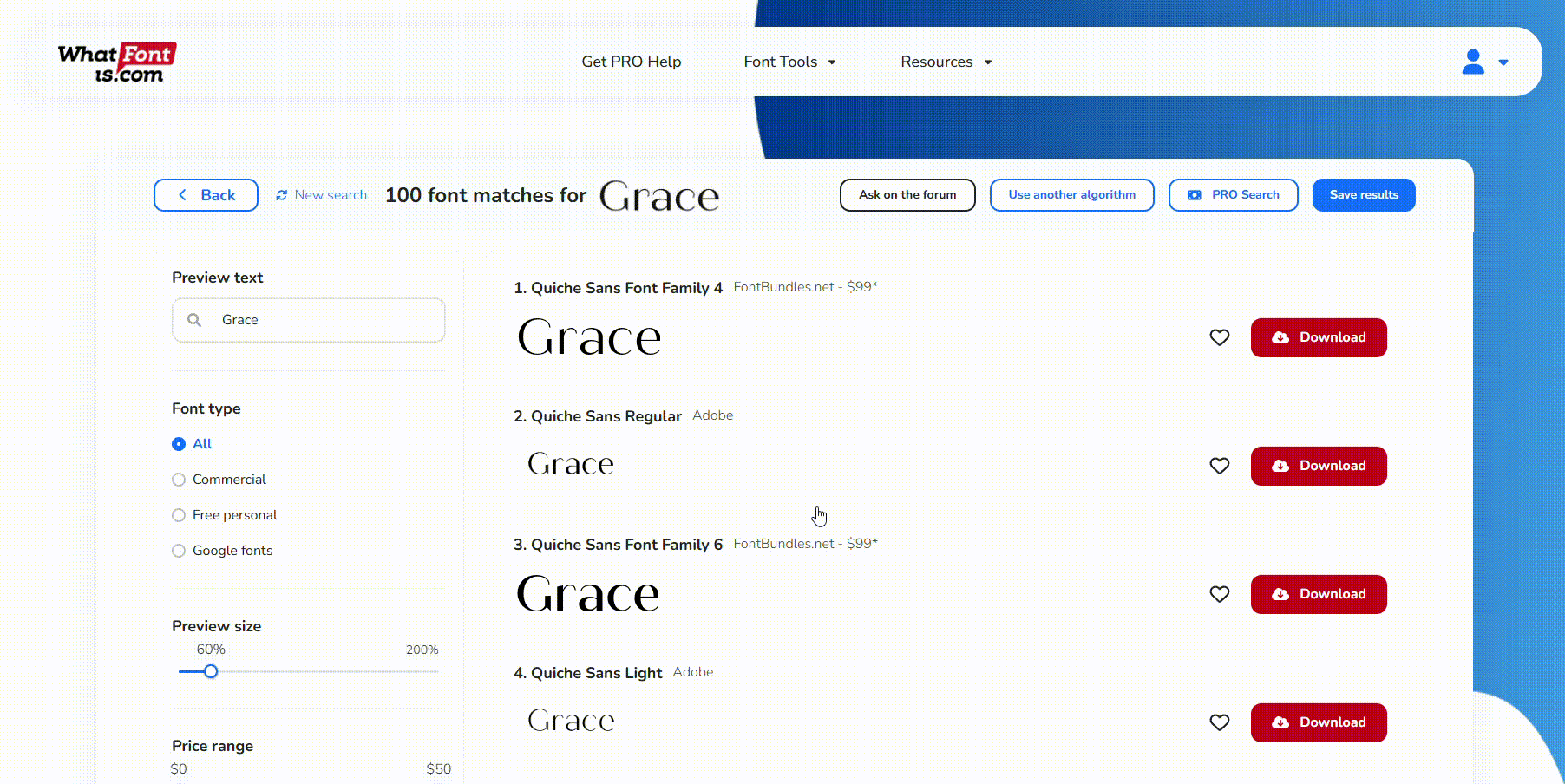The image size is (1565, 784).
Task: Click the Preview size slider track
Action: [309, 671]
